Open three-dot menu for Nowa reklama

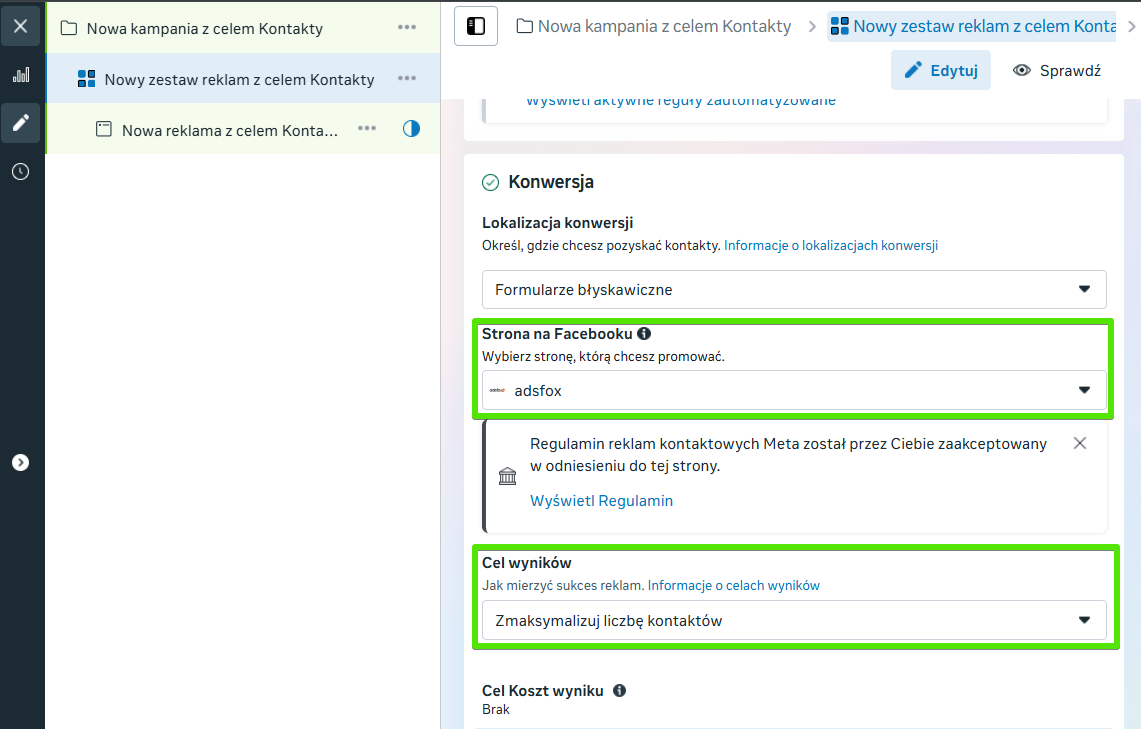[367, 129]
